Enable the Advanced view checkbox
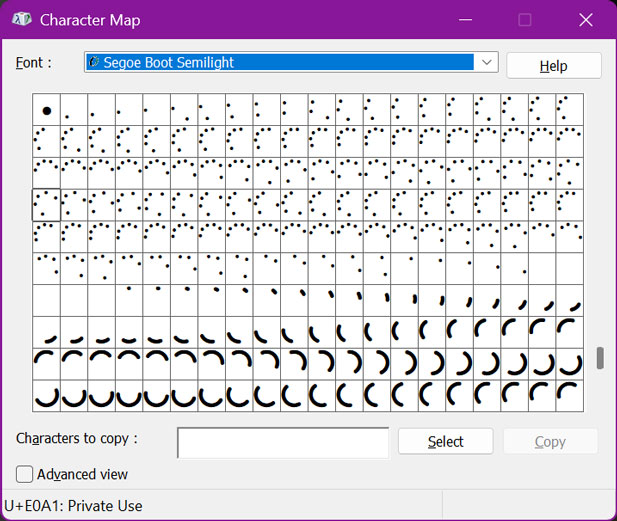The height and width of the screenshot is (521, 617). pyautogui.click(x=24, y=474)
